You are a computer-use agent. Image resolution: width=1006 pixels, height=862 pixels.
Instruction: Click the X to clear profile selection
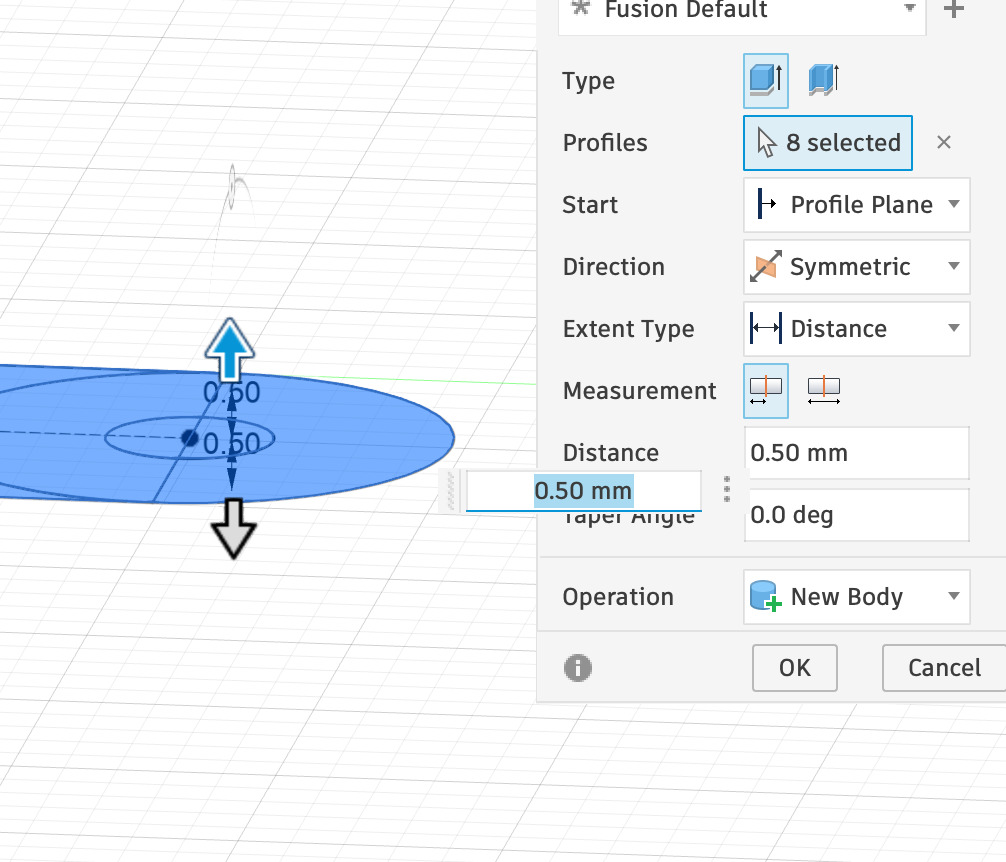[x=944, y=142]
